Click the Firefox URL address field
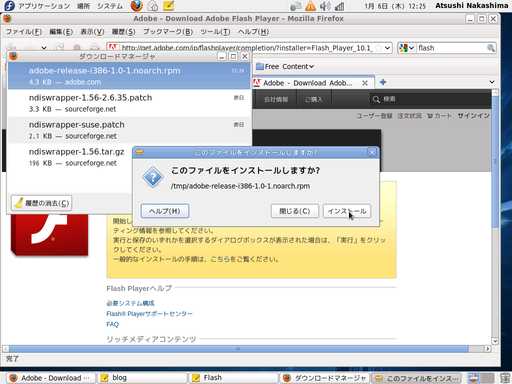 [x=247, y=48]
